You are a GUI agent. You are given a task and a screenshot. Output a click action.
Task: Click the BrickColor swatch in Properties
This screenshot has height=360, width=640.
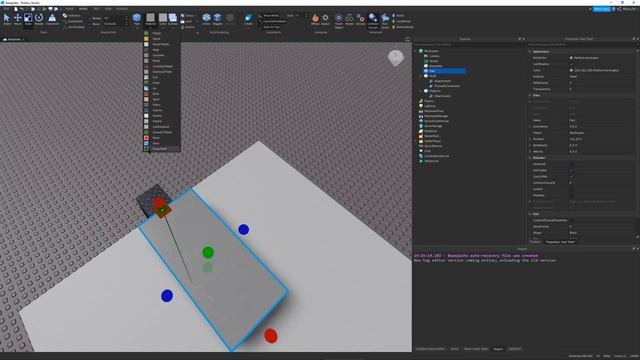point(571,58)
